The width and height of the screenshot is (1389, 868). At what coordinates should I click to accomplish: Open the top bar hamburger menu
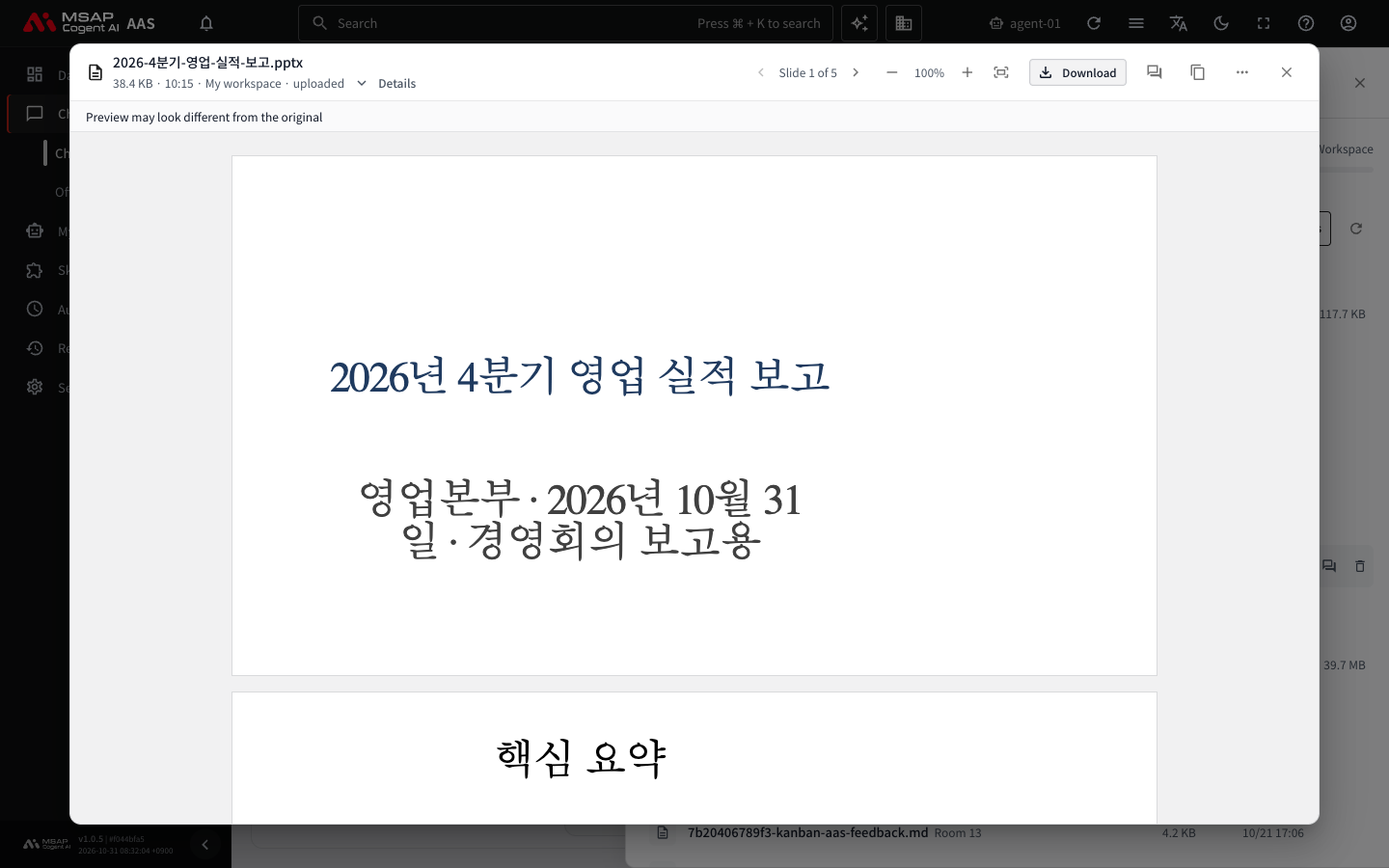coord(1136,23)
